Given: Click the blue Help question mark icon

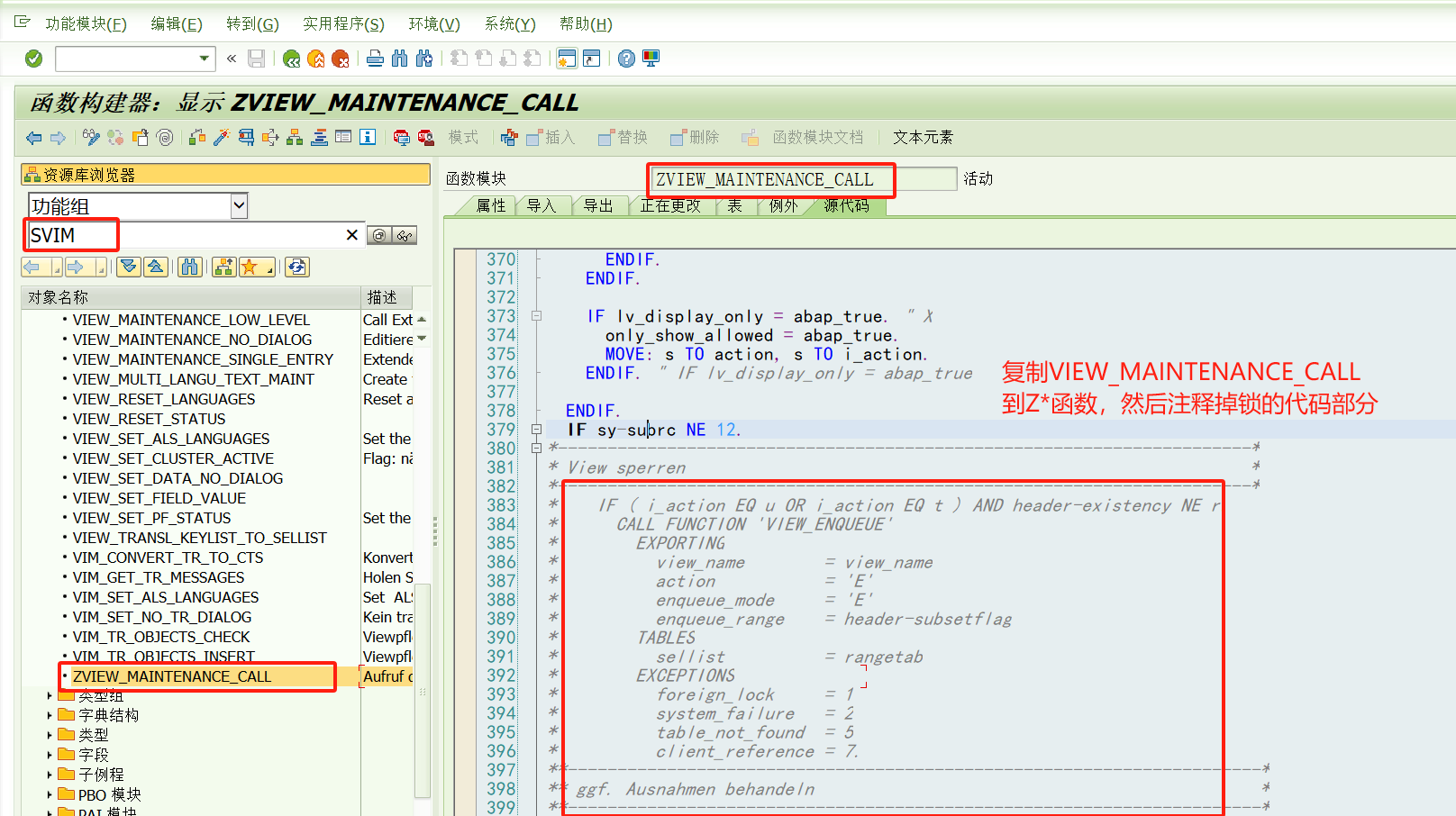Looking at the screenshot, I should 626,59.
